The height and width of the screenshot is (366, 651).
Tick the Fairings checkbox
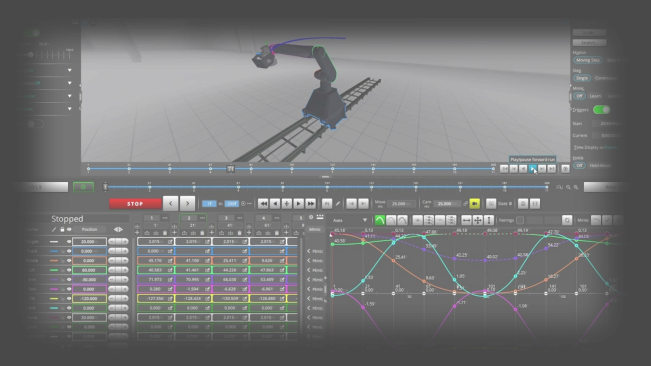point(520,220)
